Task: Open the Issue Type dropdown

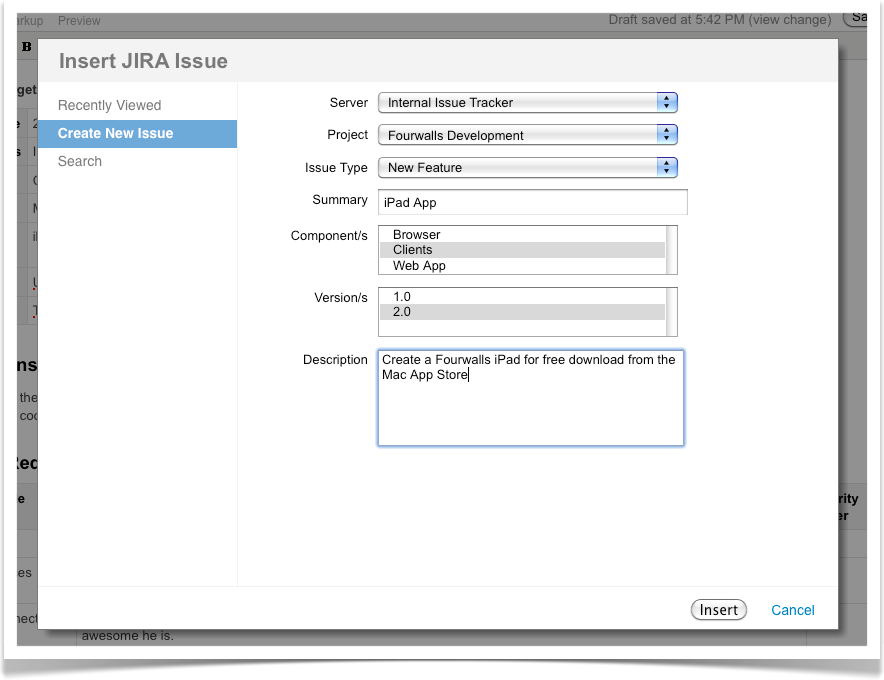Action: pos(528,167)
